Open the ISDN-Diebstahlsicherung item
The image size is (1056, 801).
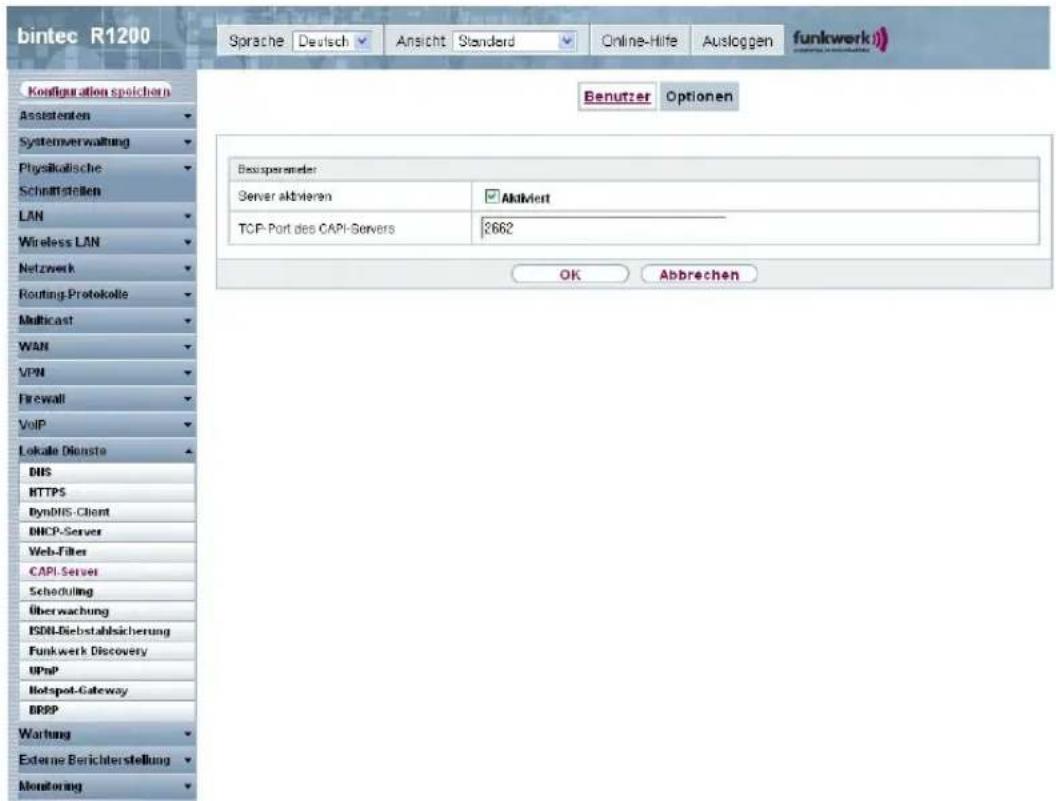point(108,631)
